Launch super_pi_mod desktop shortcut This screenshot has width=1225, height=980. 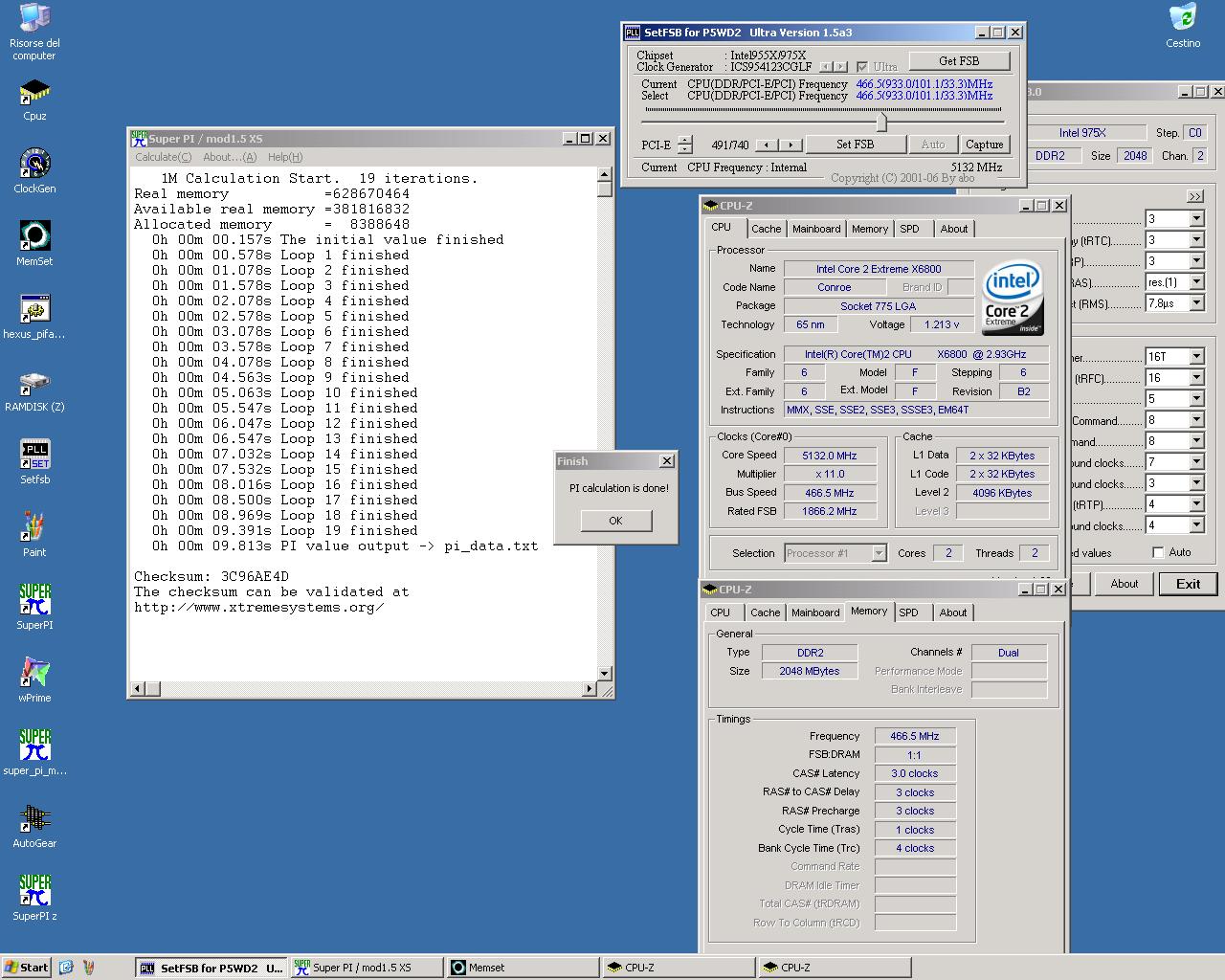click(34, 753)
